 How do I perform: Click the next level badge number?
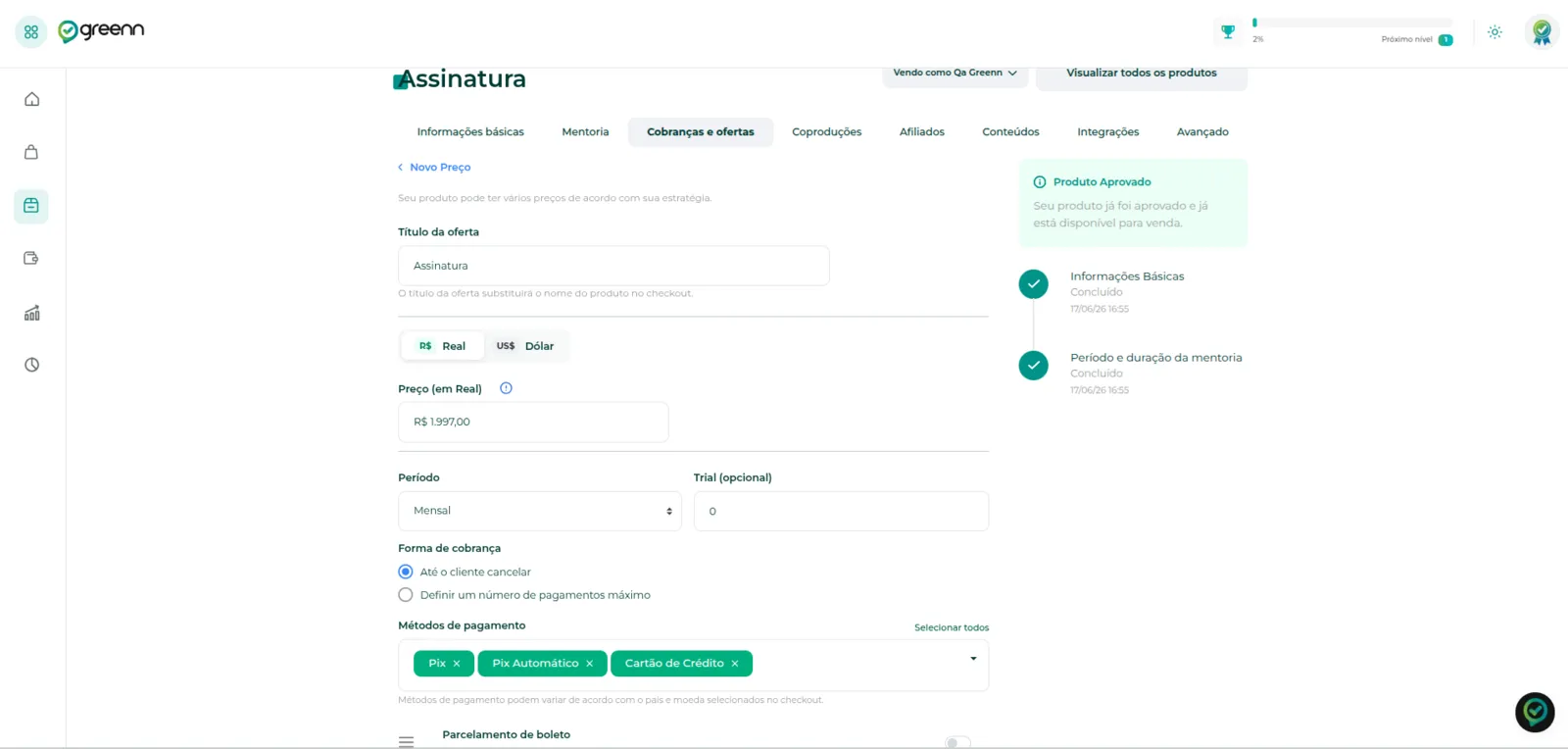point(1445,40)
